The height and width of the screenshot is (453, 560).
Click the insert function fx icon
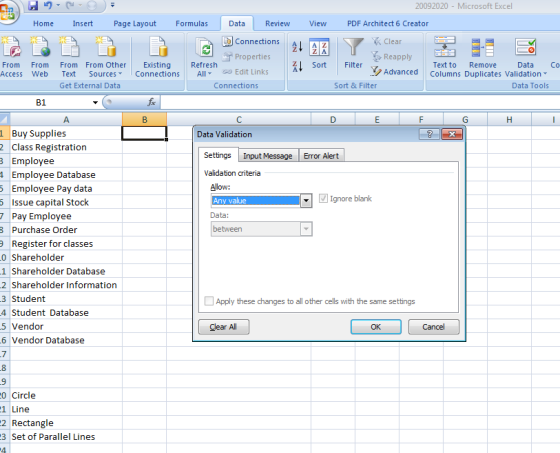click(x=151, y=102)
